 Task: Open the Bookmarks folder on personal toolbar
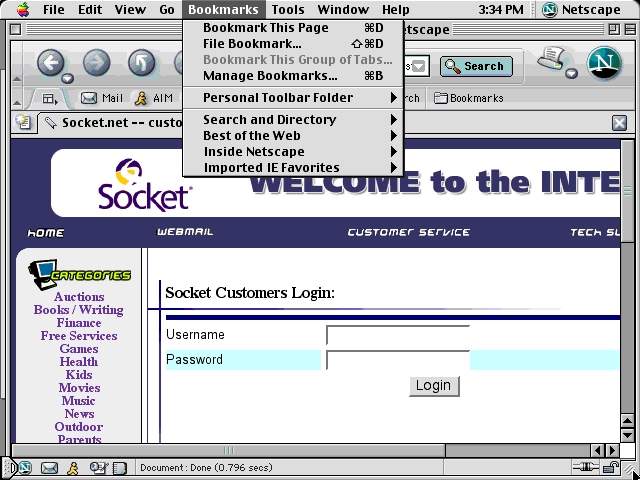[469, 98]
